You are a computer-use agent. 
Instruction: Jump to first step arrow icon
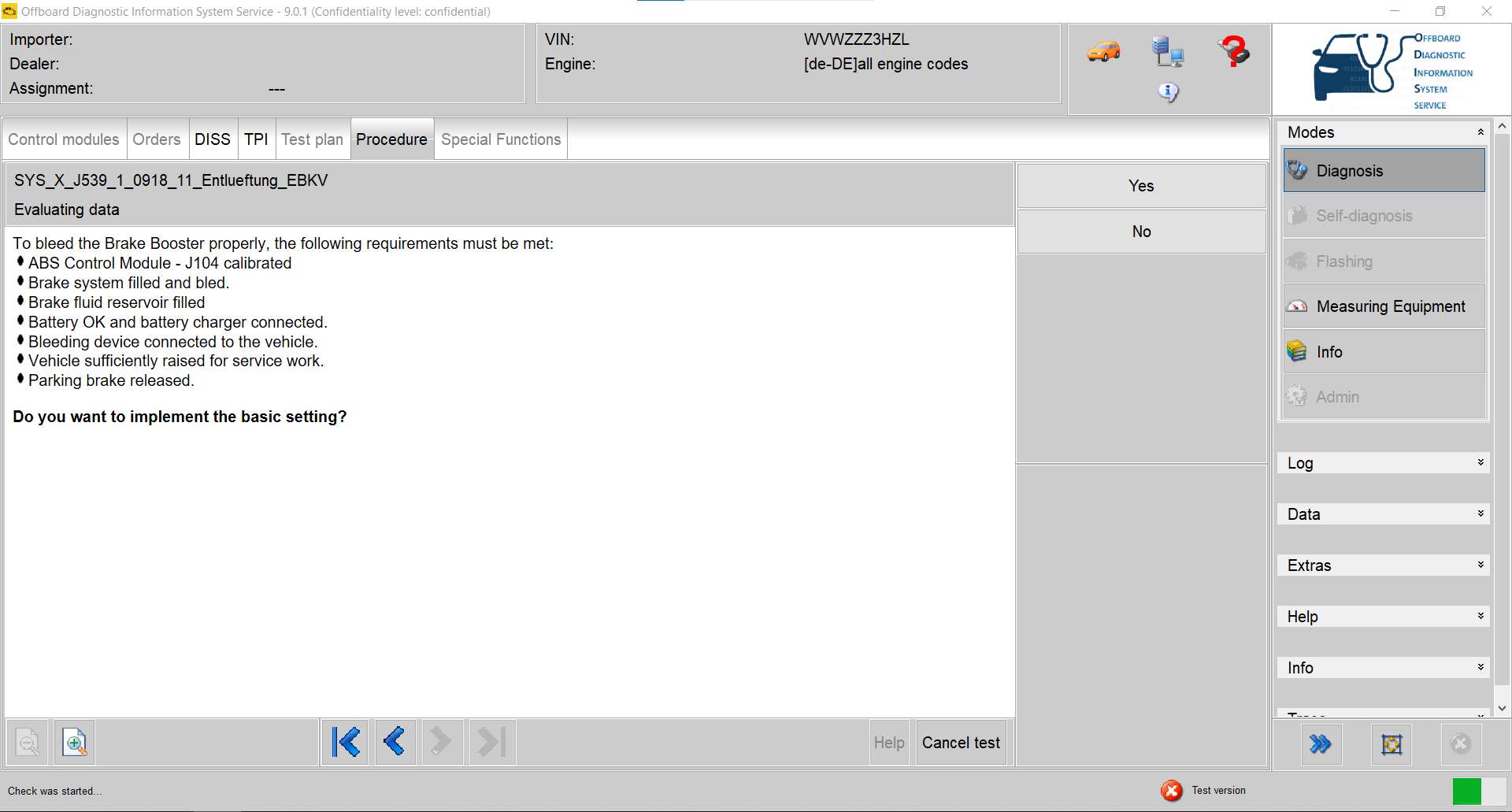click(x=346, y=742)
